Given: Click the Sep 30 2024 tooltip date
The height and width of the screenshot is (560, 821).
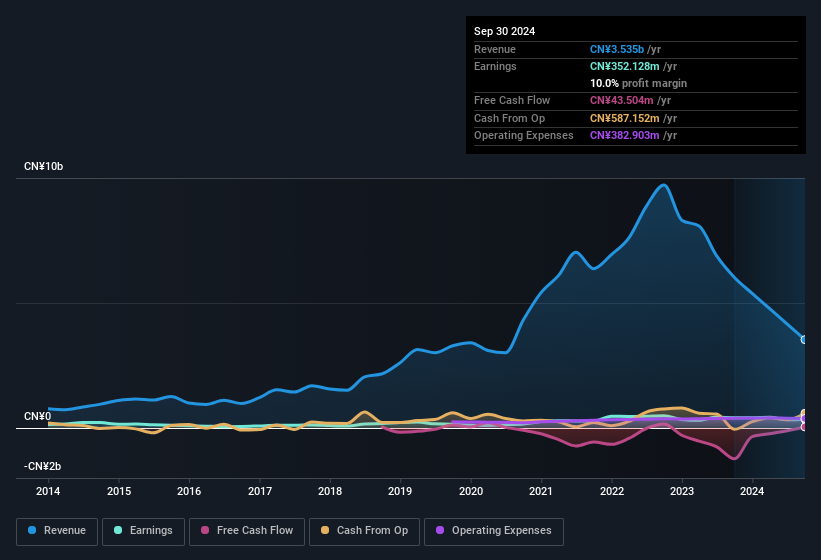Looking at the screenshot, I should [x=504, y=31].
